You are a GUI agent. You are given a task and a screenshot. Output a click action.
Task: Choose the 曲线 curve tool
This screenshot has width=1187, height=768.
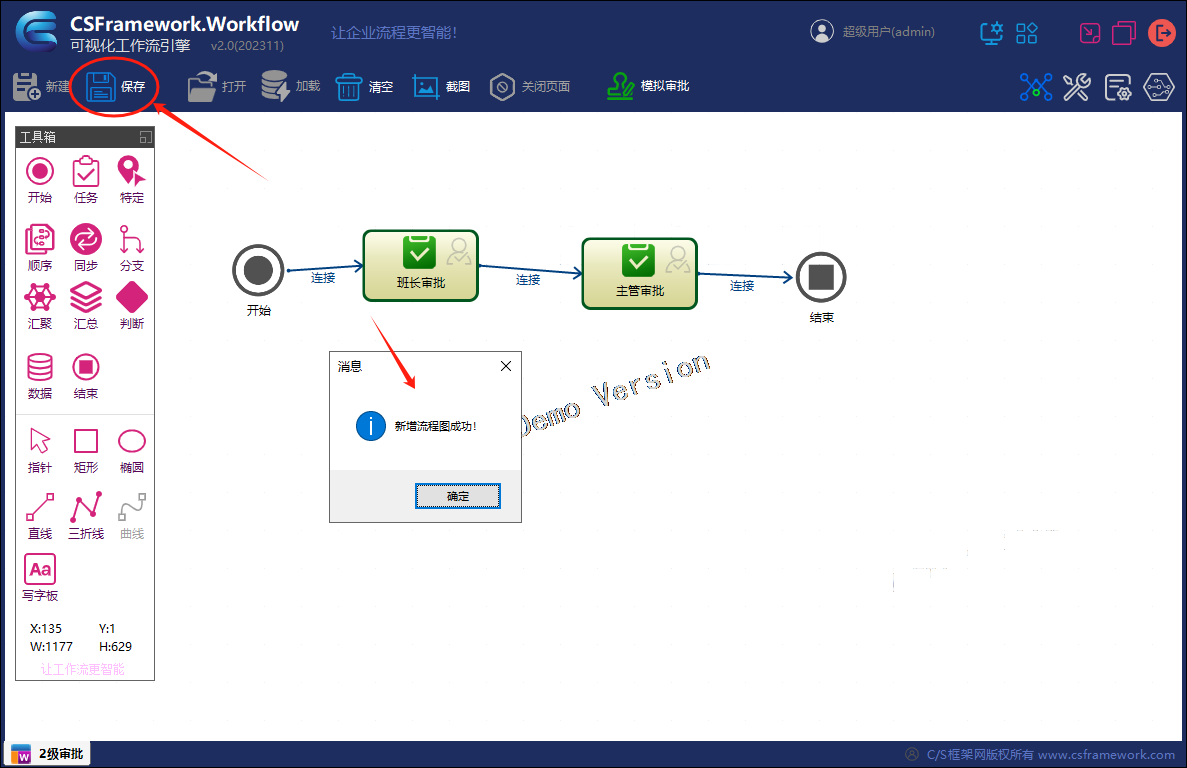point(132,516)
